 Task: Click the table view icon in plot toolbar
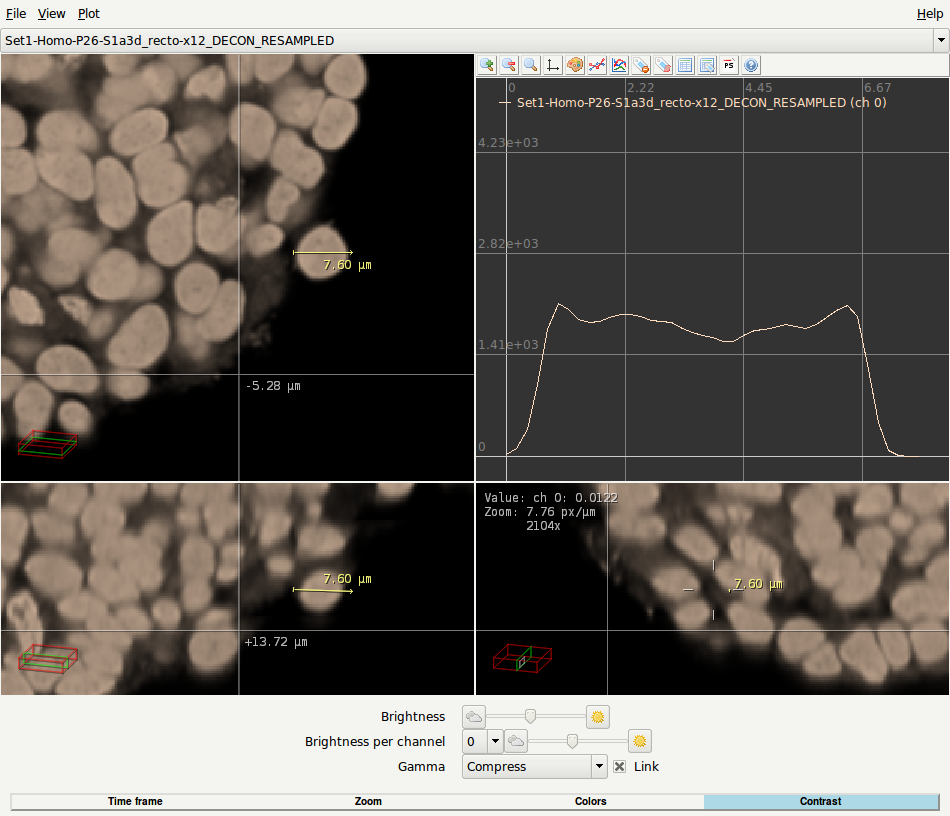click(x=685, y=65)
